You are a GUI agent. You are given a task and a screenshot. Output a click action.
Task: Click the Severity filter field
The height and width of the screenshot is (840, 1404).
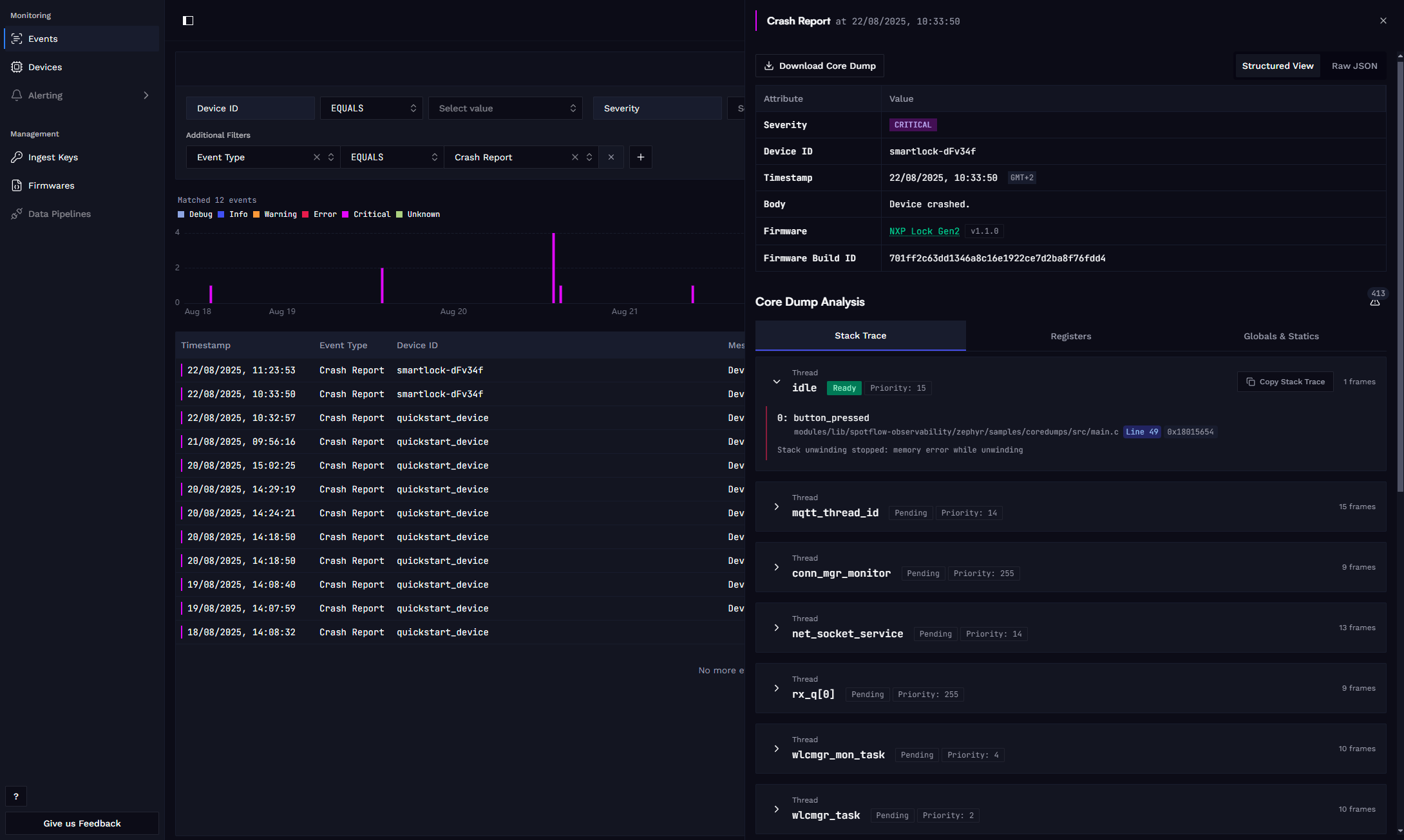[658, 108]
